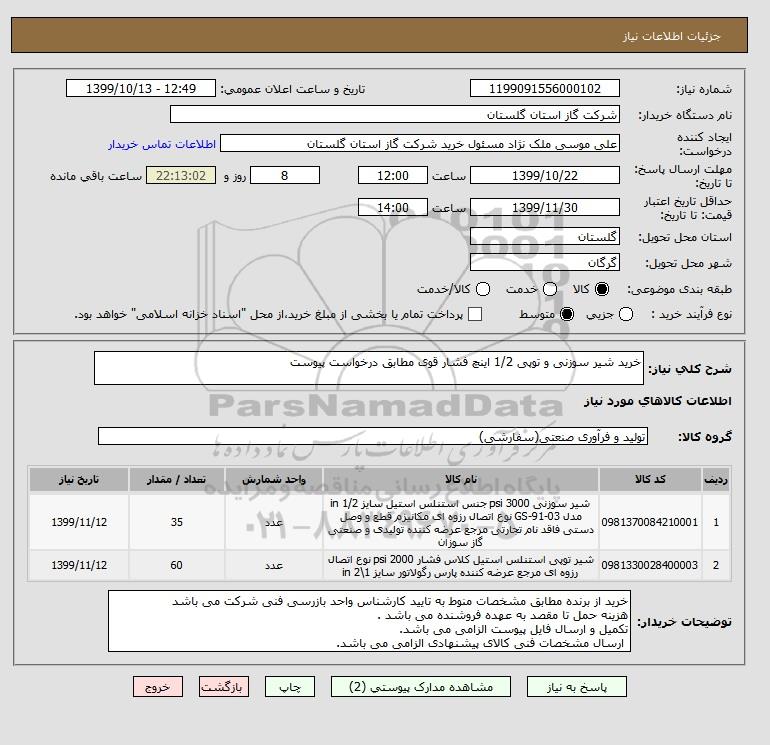The height and width of the screenshot is (745, 770).
Task: Click the نام کالا column header
Action: tap(461, 480)
